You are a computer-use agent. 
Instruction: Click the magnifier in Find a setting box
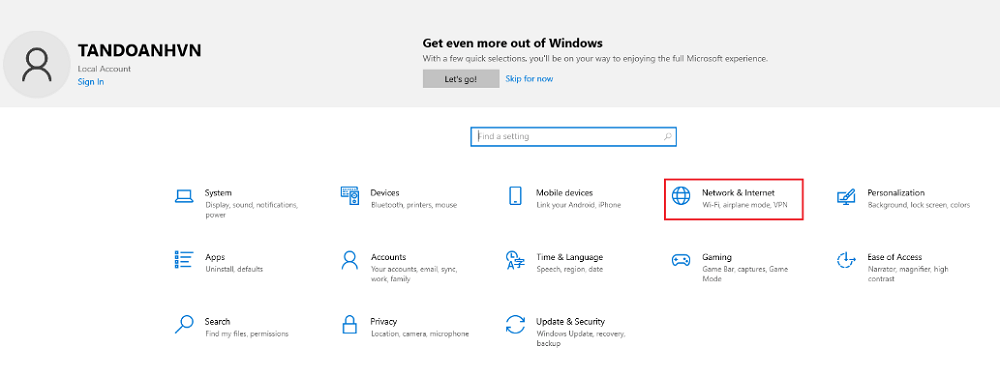(x=667, y=136)
